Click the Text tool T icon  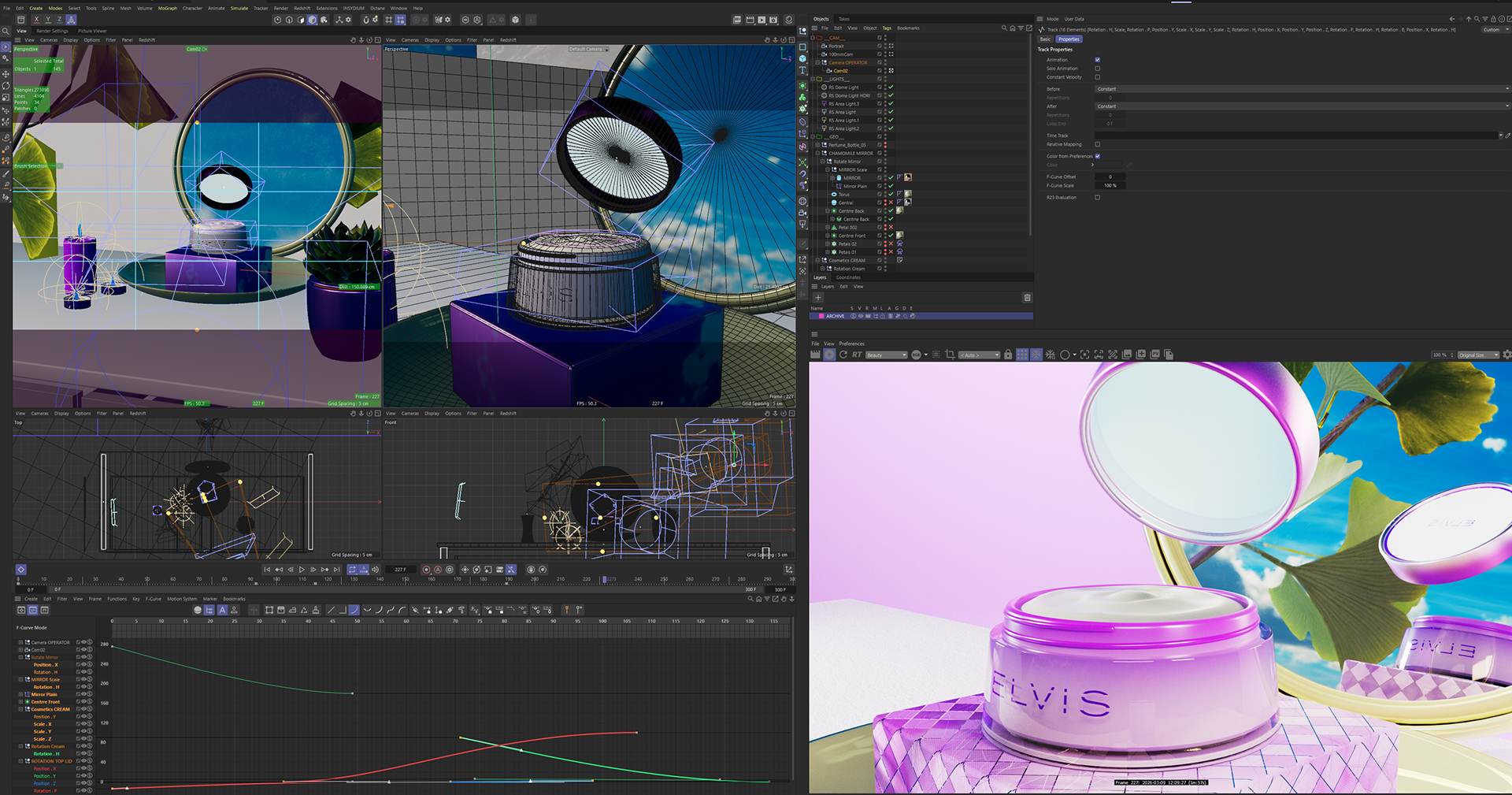click(x=802, y=70)
